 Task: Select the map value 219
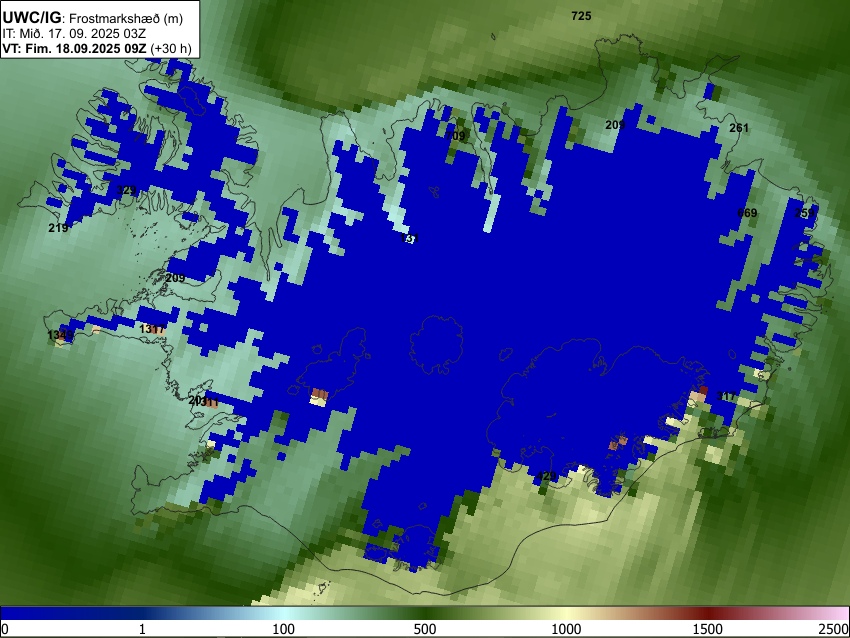pos(58,228)
